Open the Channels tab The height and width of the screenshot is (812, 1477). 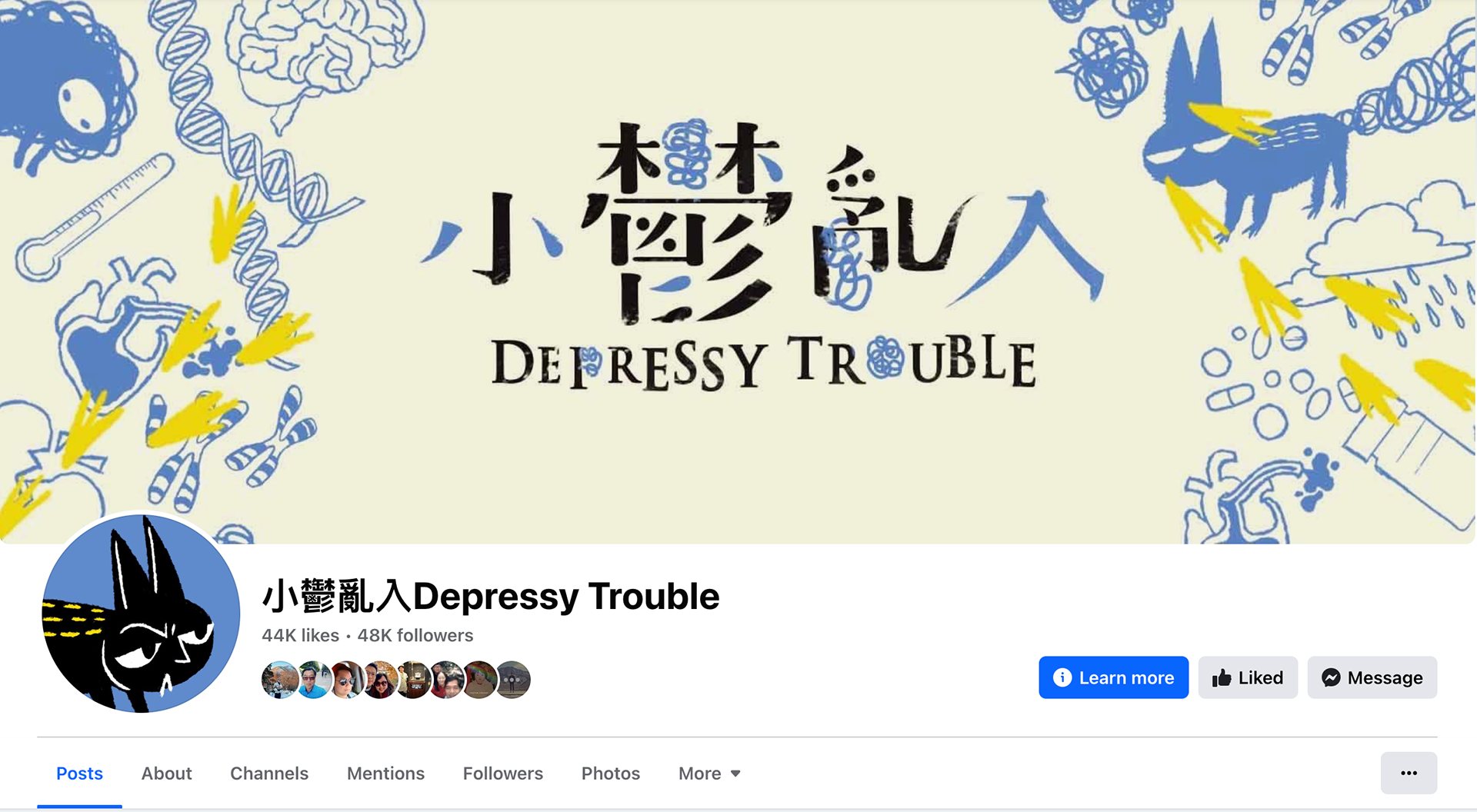pyautogui.click(x=269, y=774)
